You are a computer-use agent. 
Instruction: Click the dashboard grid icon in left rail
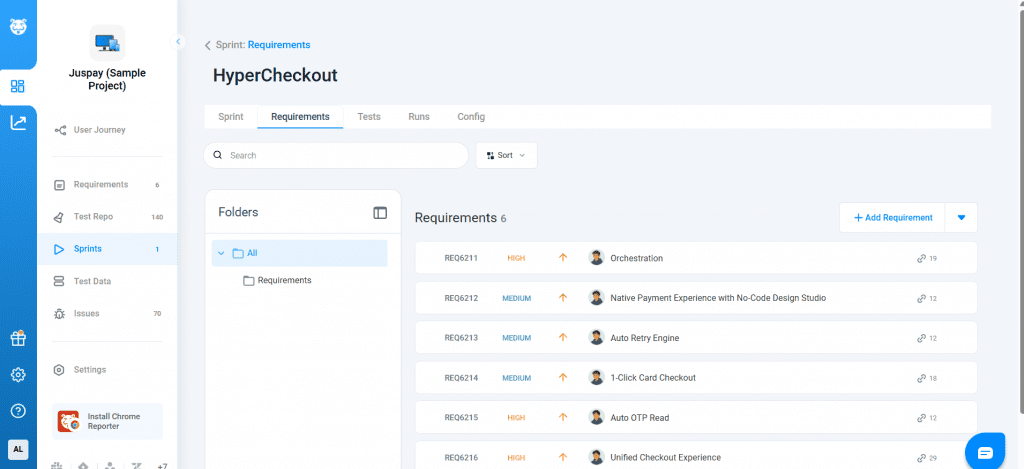point(18,86)
